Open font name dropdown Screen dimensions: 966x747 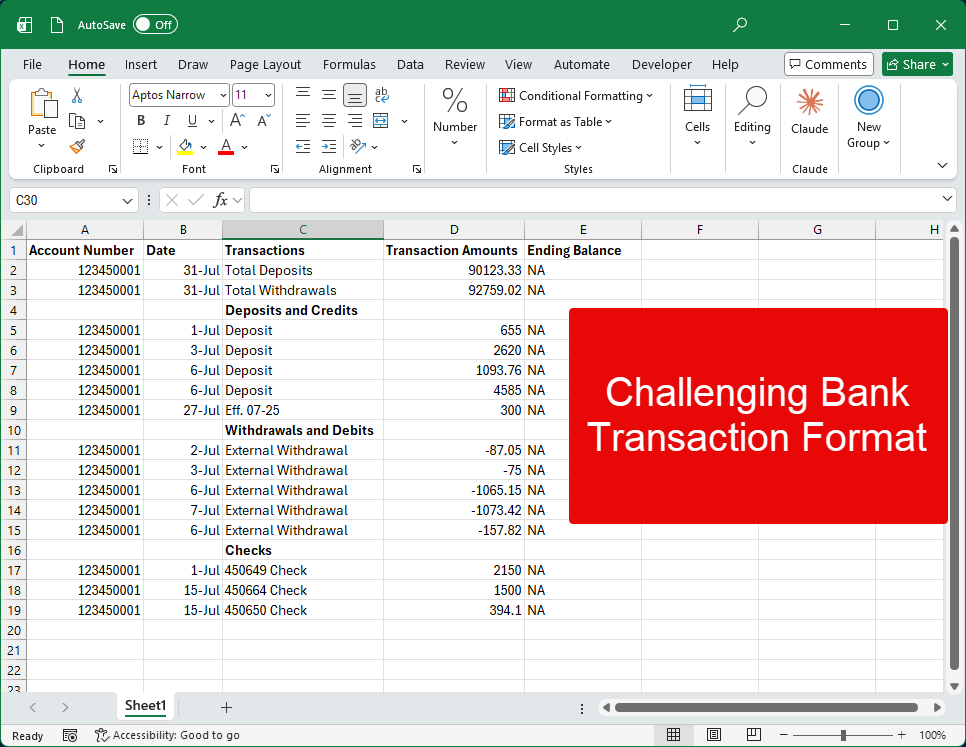pos(222,95)
